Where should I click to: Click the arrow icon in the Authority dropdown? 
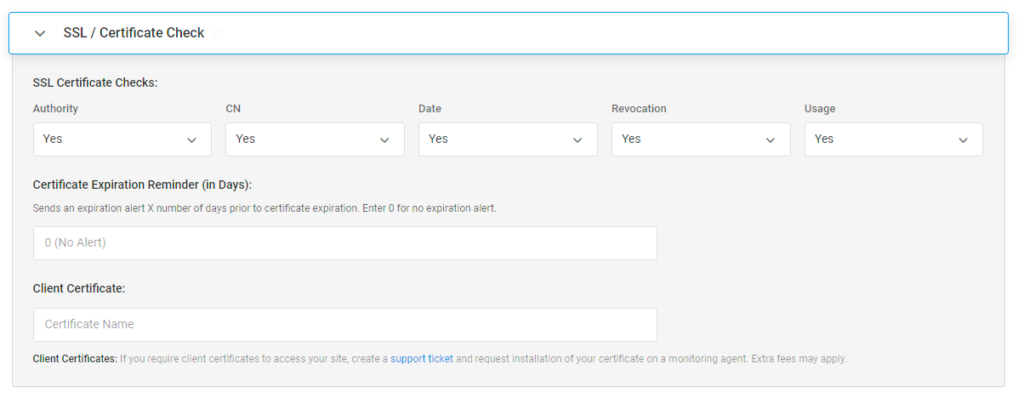point(192,140)
